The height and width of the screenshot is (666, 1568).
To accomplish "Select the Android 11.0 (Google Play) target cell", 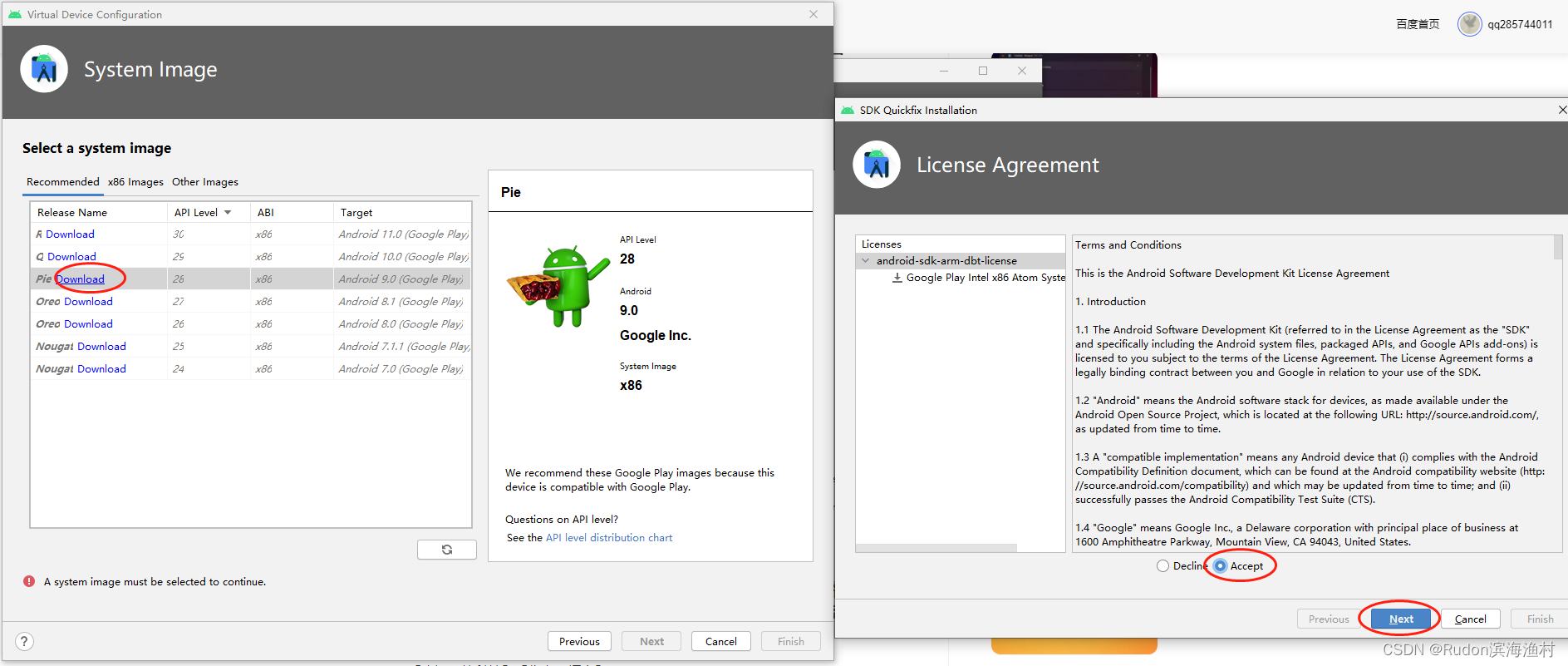I will (x=404, y=234).
